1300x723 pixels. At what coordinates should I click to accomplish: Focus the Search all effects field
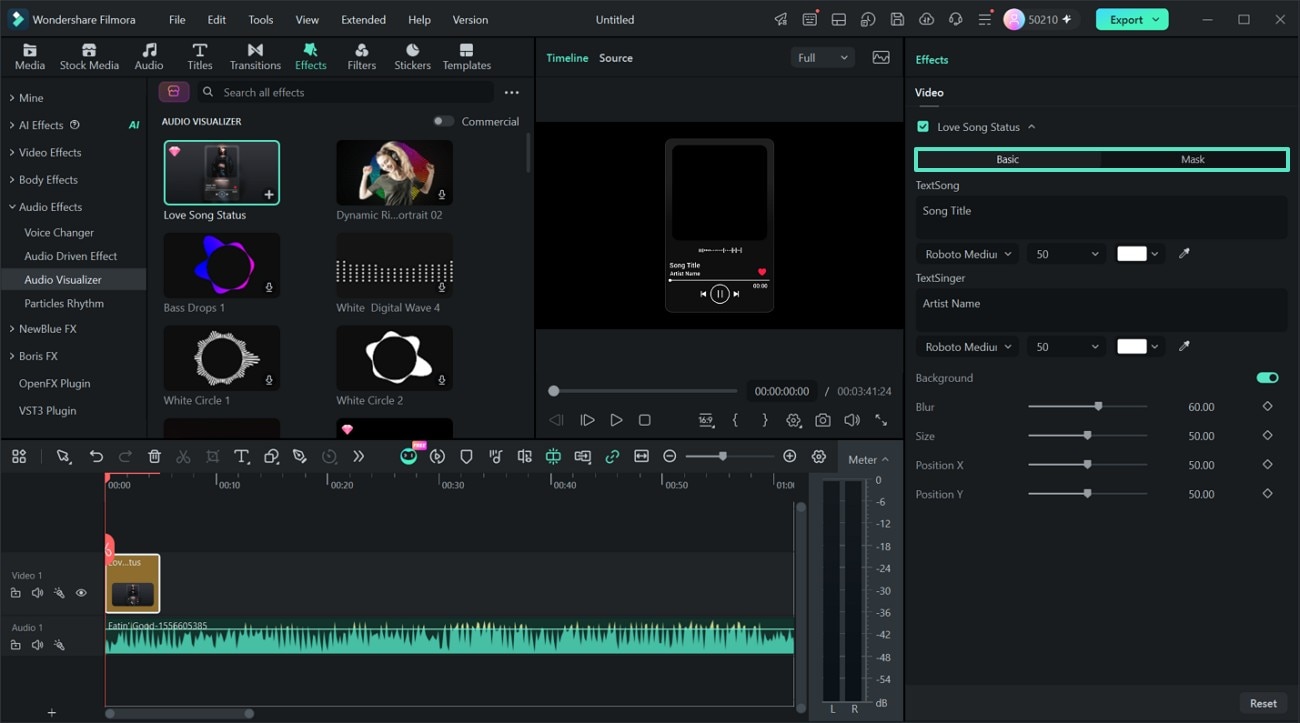point(345,92)
